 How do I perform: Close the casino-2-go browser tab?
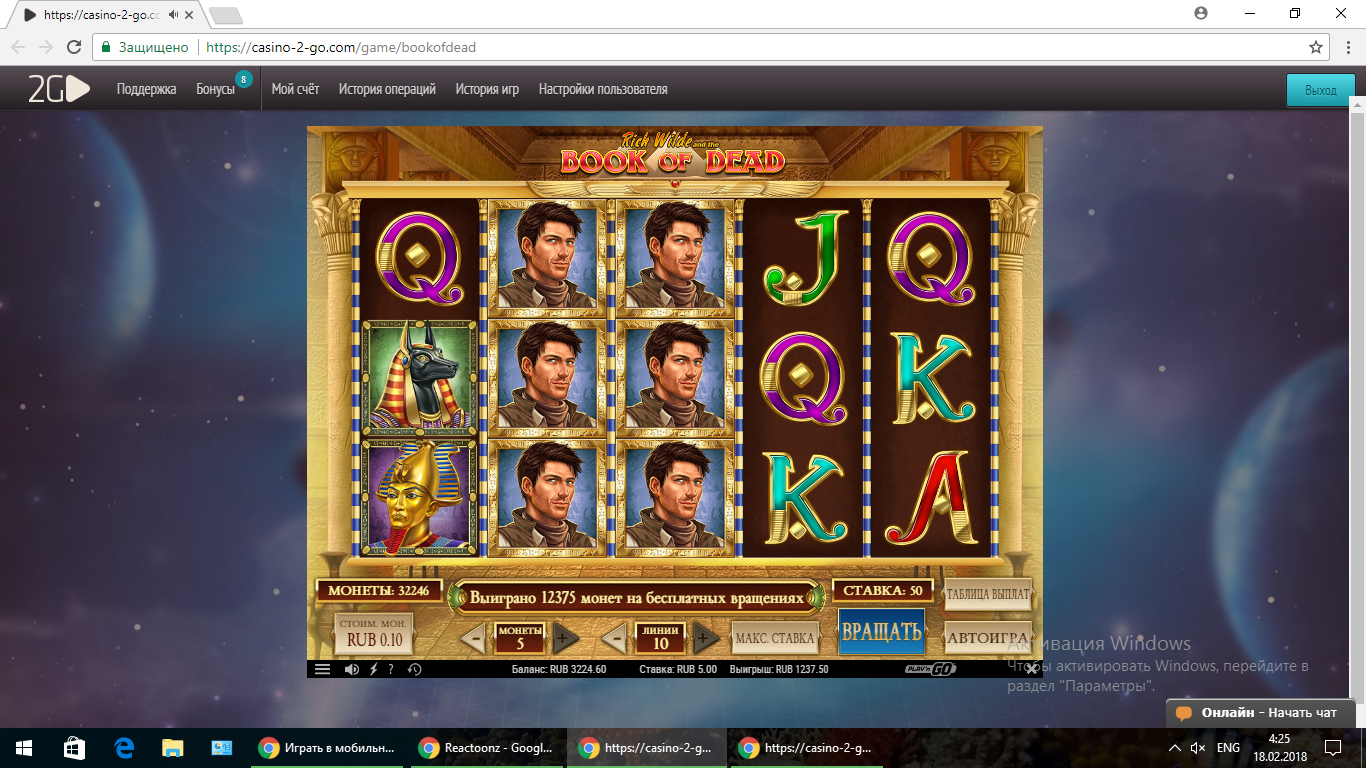pyautogui.click(x=190, y=15)
